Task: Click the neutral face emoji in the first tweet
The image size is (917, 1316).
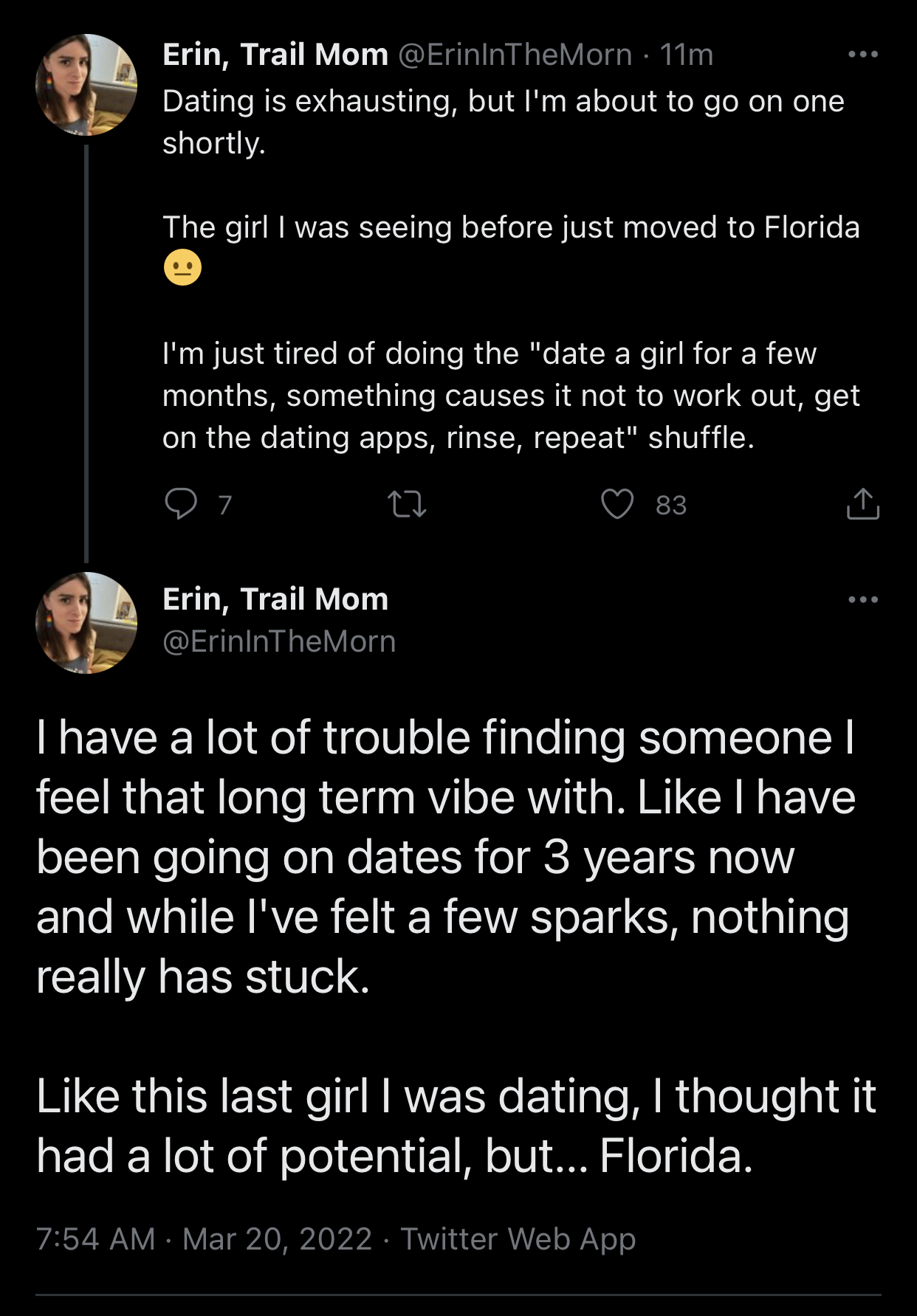Action: pyautogui.click(x=182, y=268)
